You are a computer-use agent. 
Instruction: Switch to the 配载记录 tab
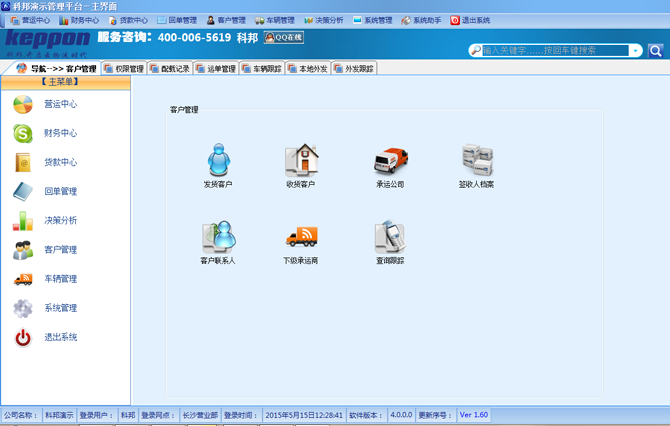tap(170, 69)
